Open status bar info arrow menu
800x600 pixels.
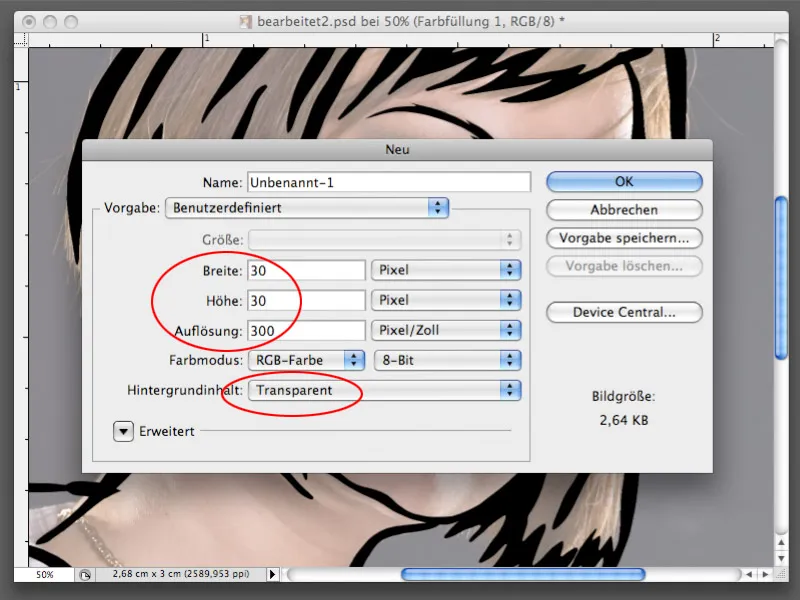point(272,574)
